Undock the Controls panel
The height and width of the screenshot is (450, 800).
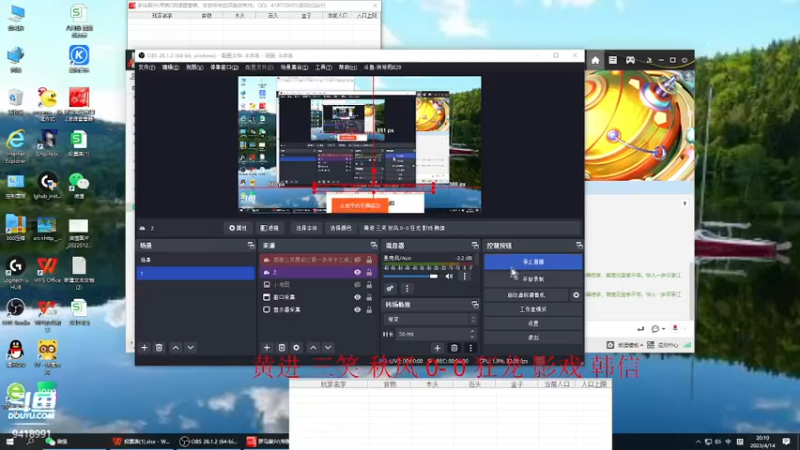579,245
